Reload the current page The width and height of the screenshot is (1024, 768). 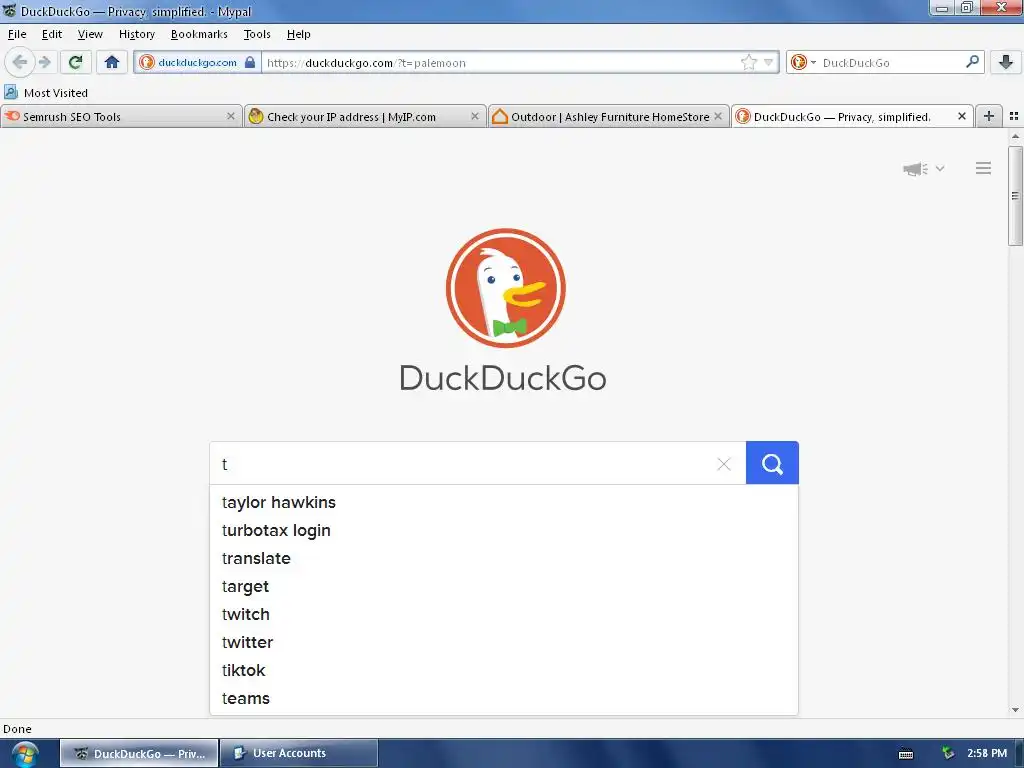coord(75,62)
